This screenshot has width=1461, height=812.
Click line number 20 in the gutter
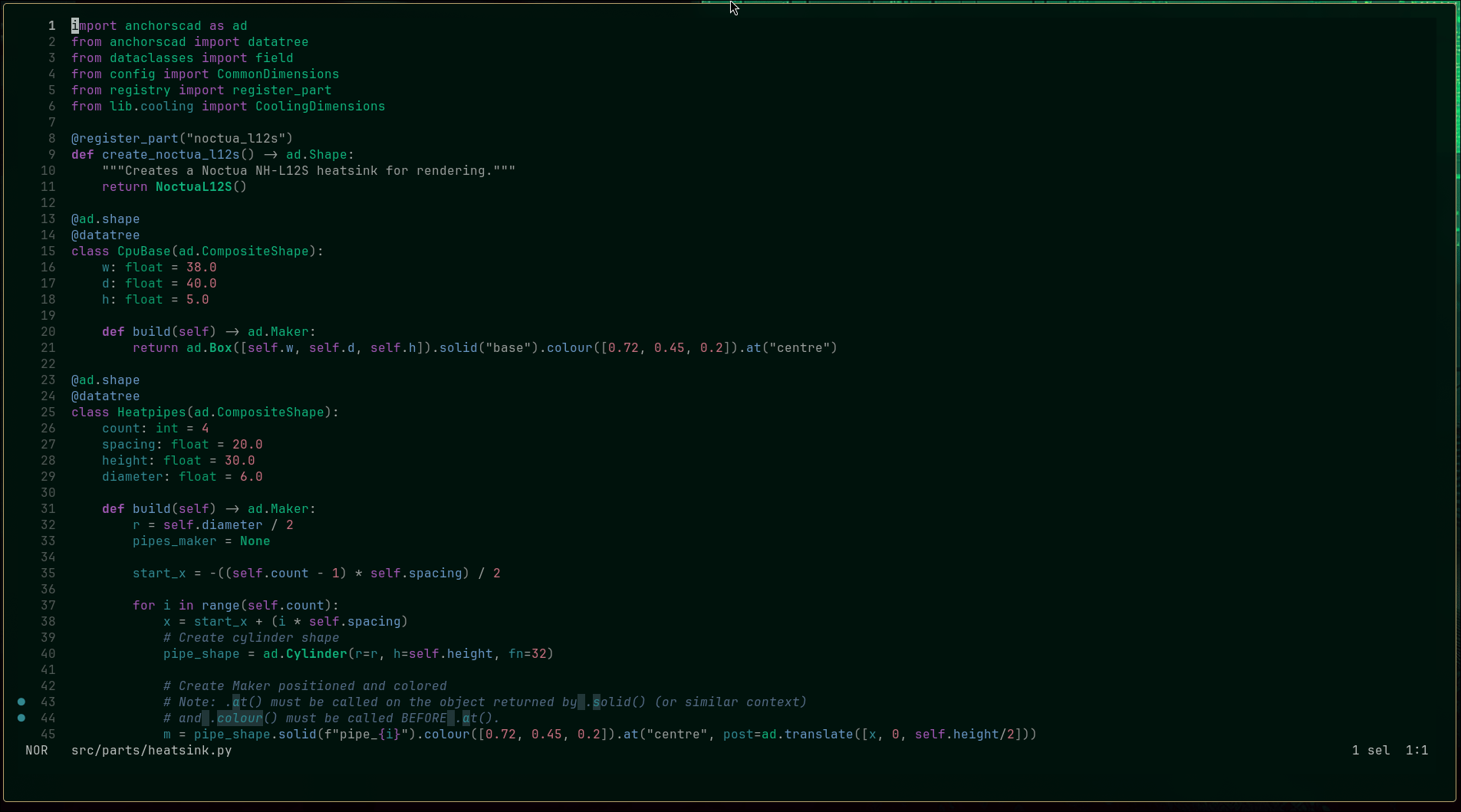pos(48,331)
